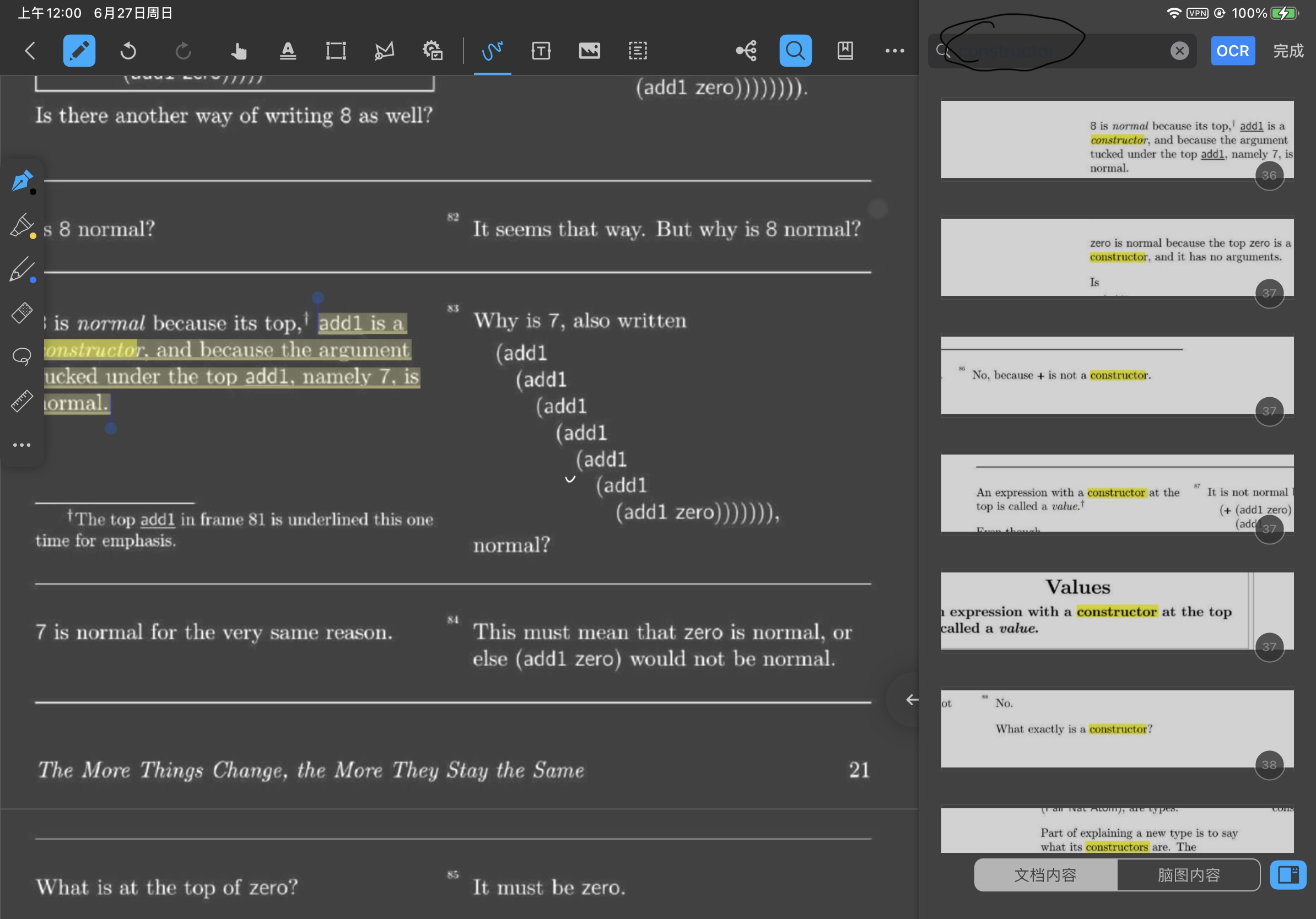
Task: Open the mind map share icon
Action: pos(746,51)
